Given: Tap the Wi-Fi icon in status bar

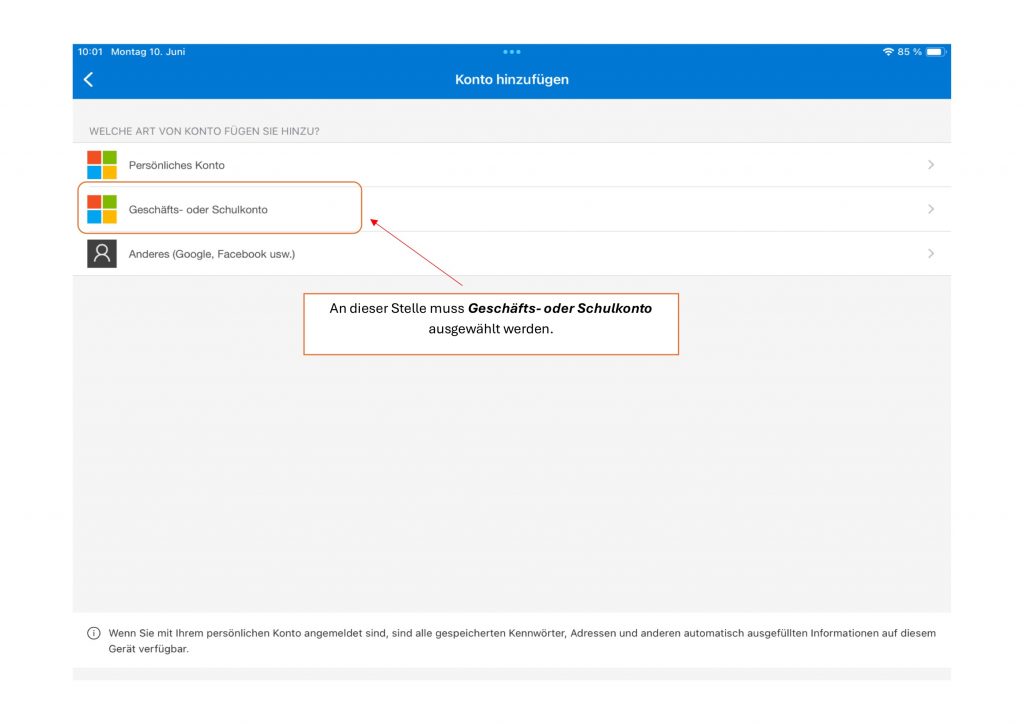Looking at the screenshot, I should click(x=888, y=52).
